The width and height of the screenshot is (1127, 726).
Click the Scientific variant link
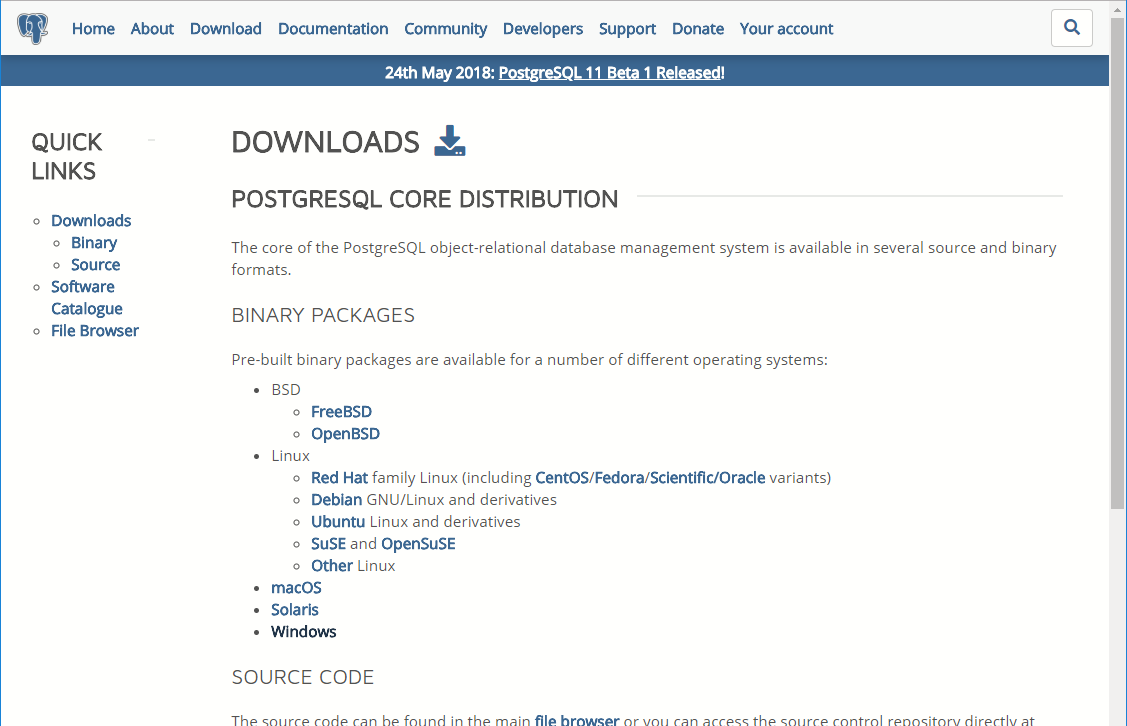682,478
